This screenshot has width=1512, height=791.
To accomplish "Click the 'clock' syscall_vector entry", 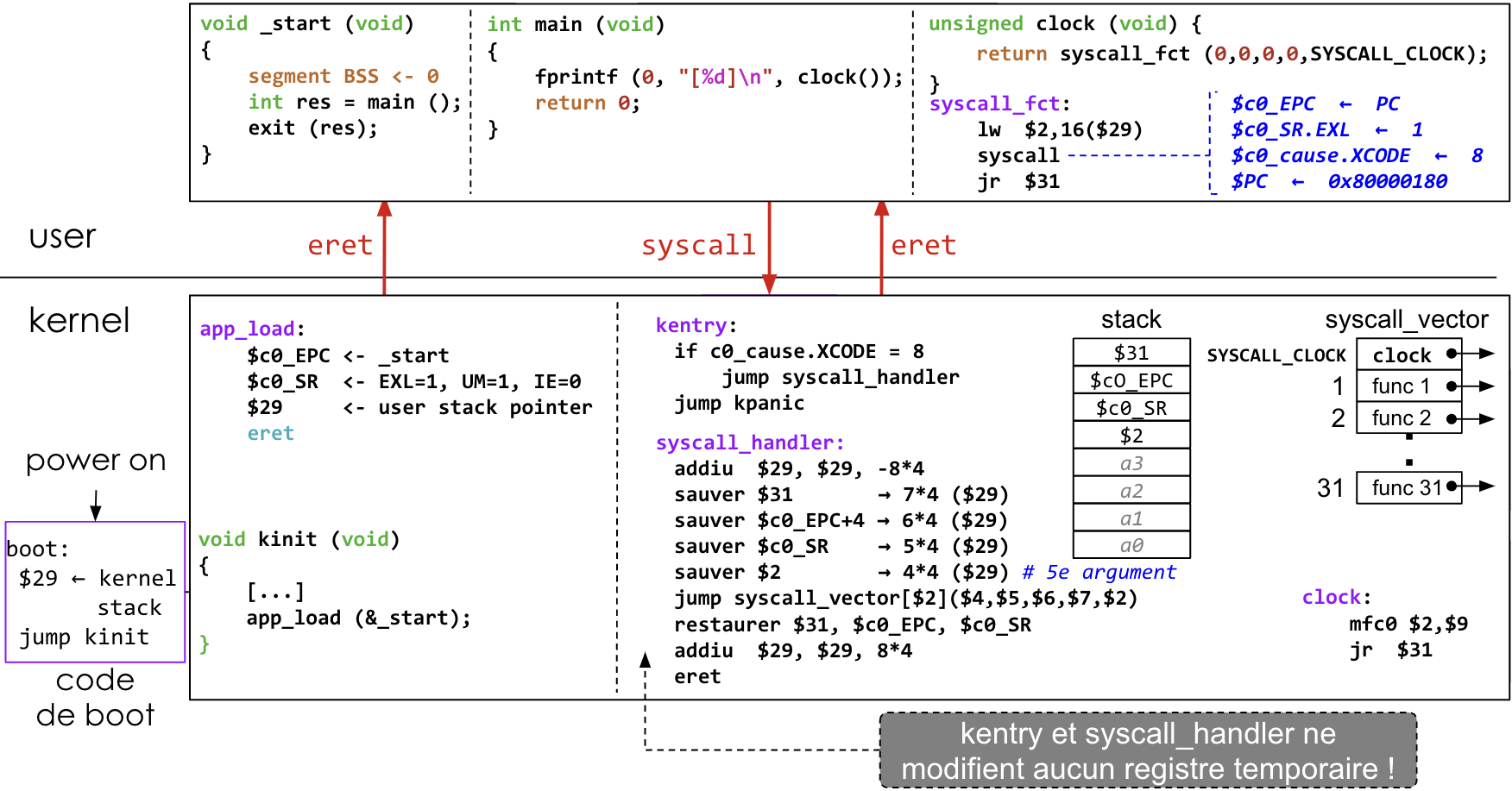I will pos(1409,355).
